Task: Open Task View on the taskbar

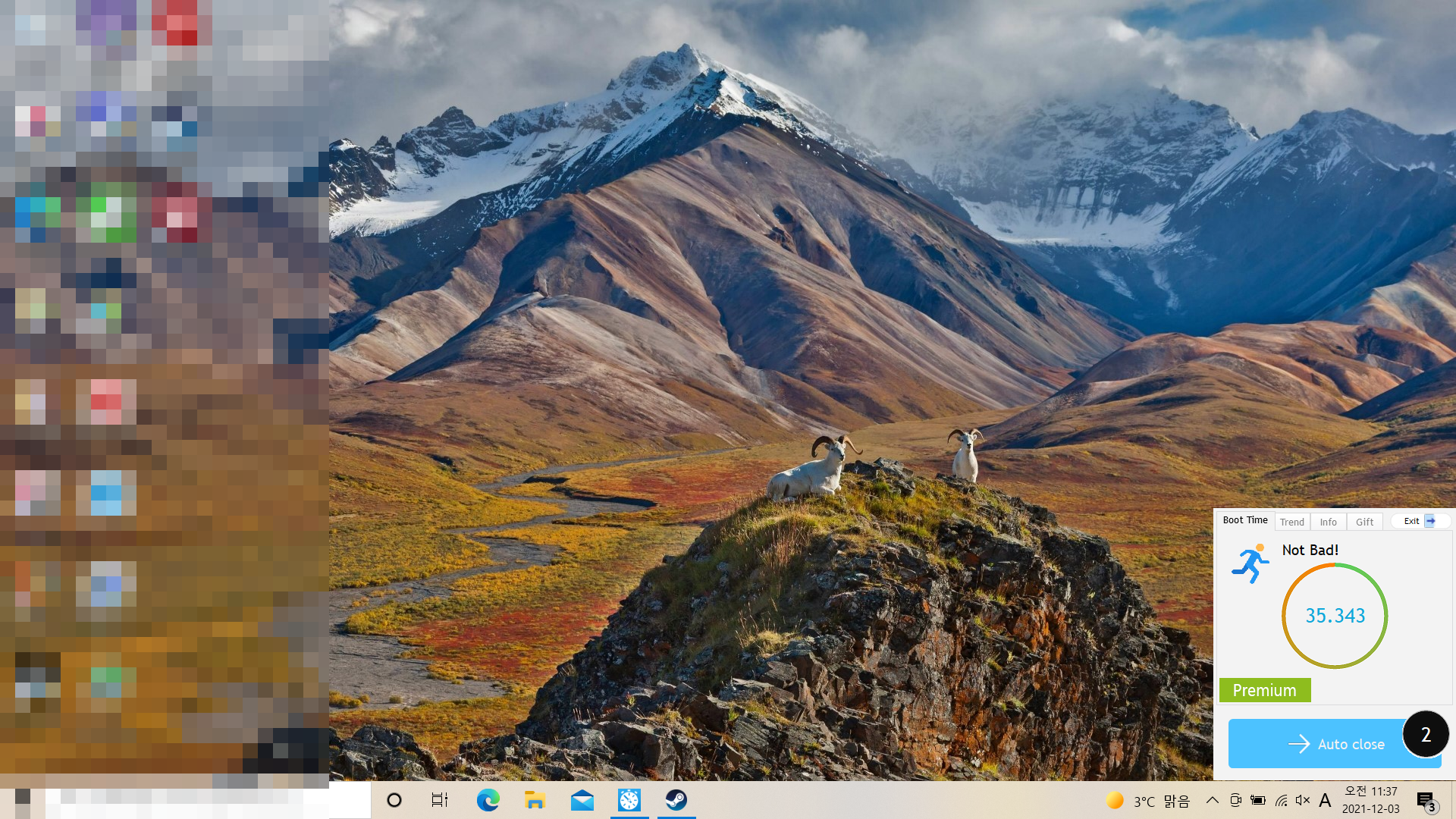Action: 440,800
